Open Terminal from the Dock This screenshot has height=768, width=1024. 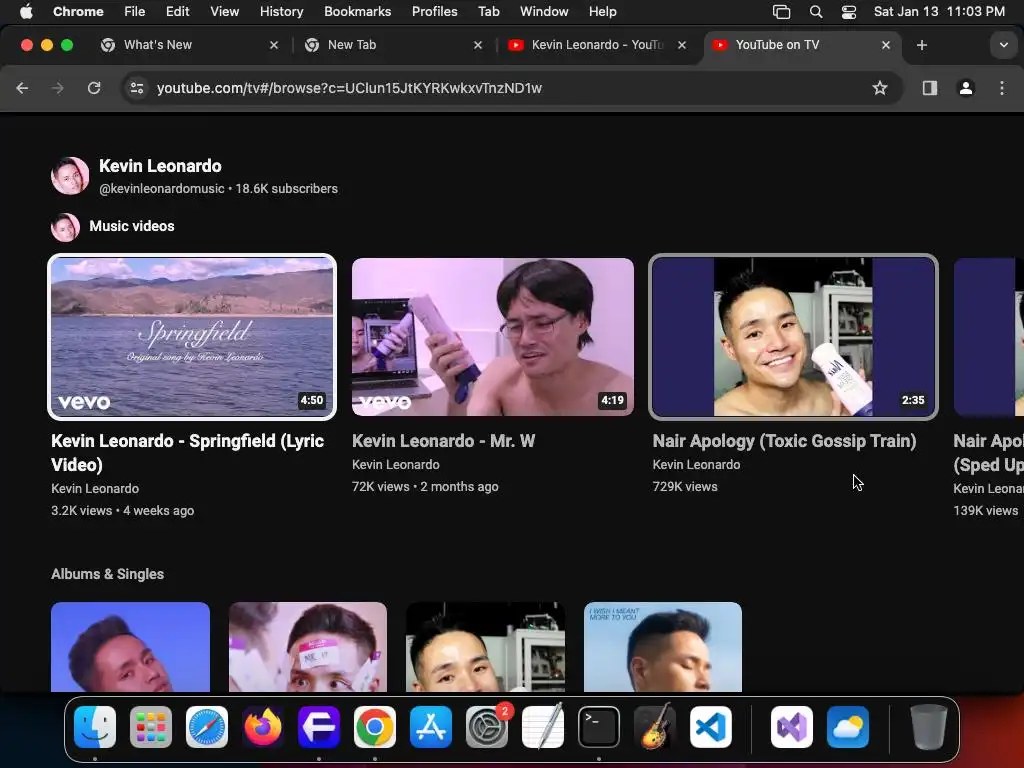(599, 727)
